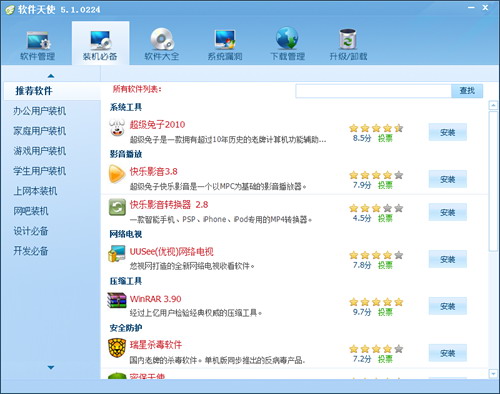Select 游戏用户装机 category
Screen dimensions: 500x394
(40, 151)
